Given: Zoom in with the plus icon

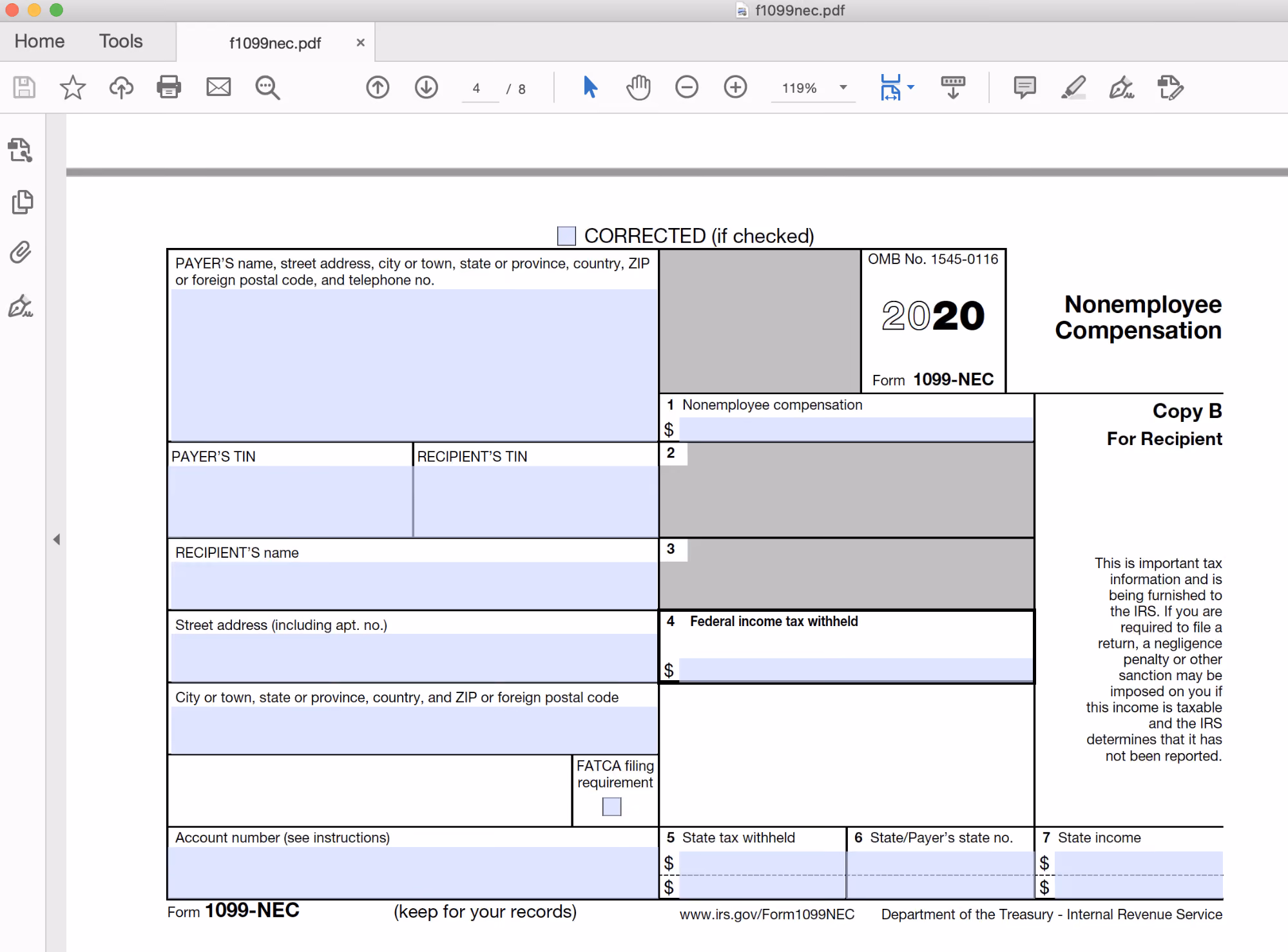Looking at the screenshot, I should coord(735,87).
